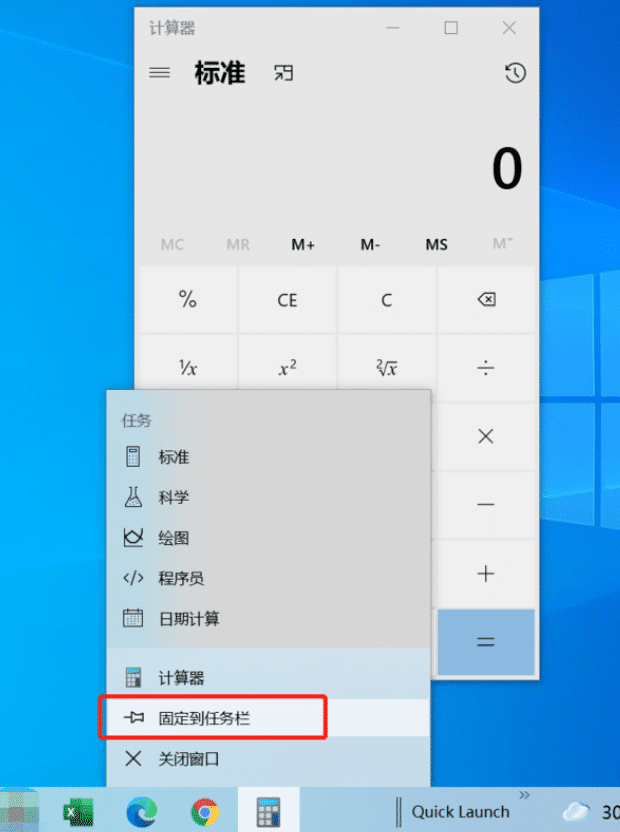Screen dimensions: 620x832
Task: Select 科学 in the jump list
Action: click(x=268, y=497)
